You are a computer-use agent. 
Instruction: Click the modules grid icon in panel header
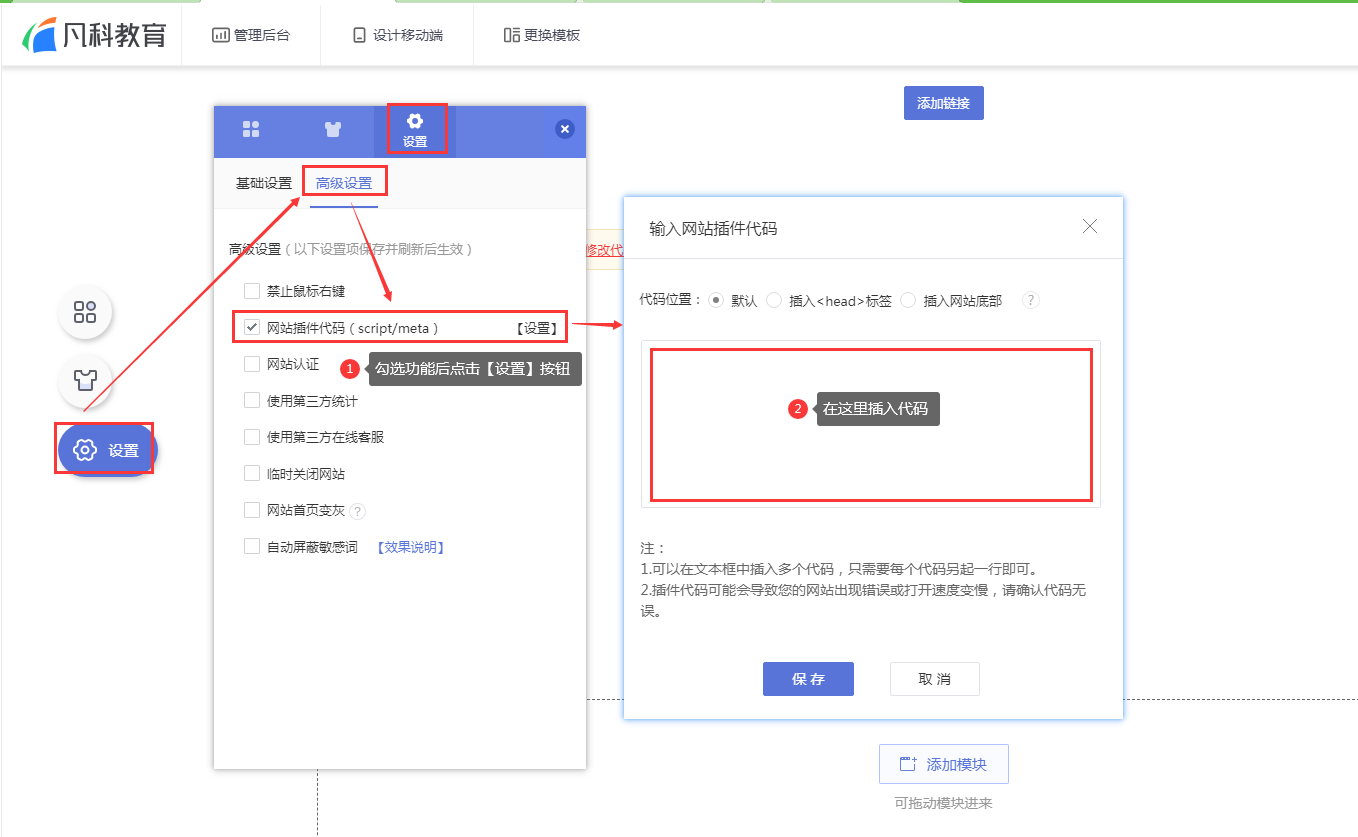coord(251,129)
